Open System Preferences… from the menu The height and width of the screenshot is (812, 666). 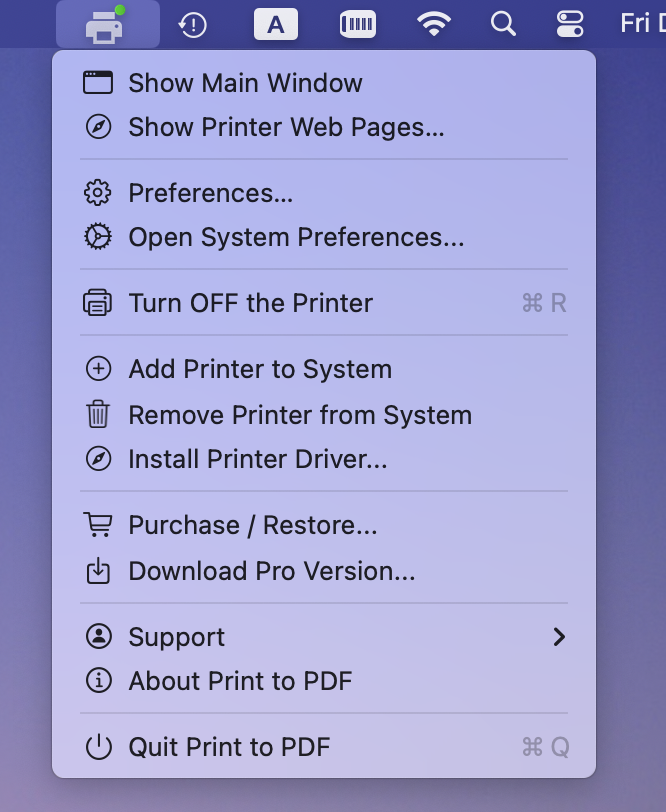pos(324,237)
